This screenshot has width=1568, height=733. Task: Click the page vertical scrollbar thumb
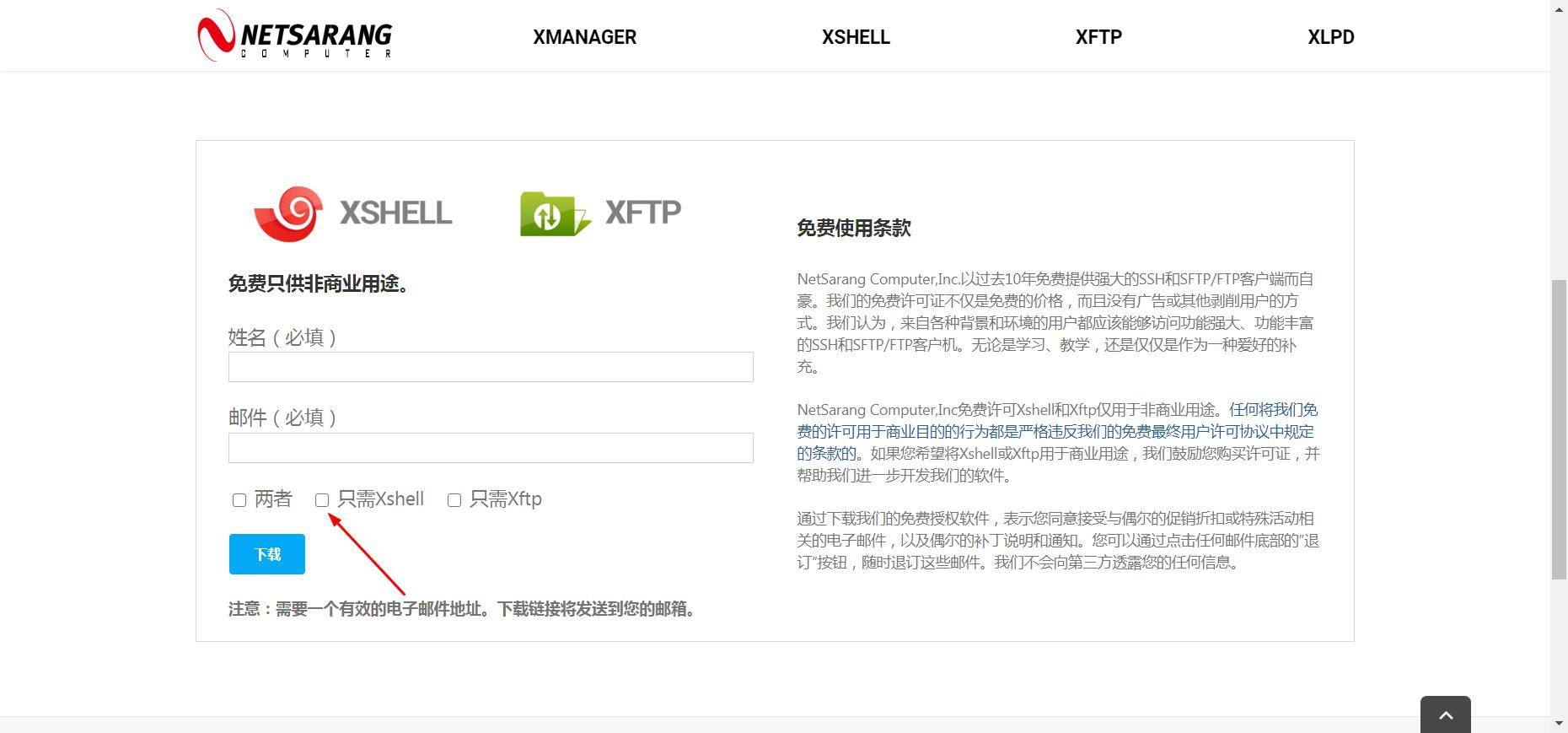click(1560, 430)
